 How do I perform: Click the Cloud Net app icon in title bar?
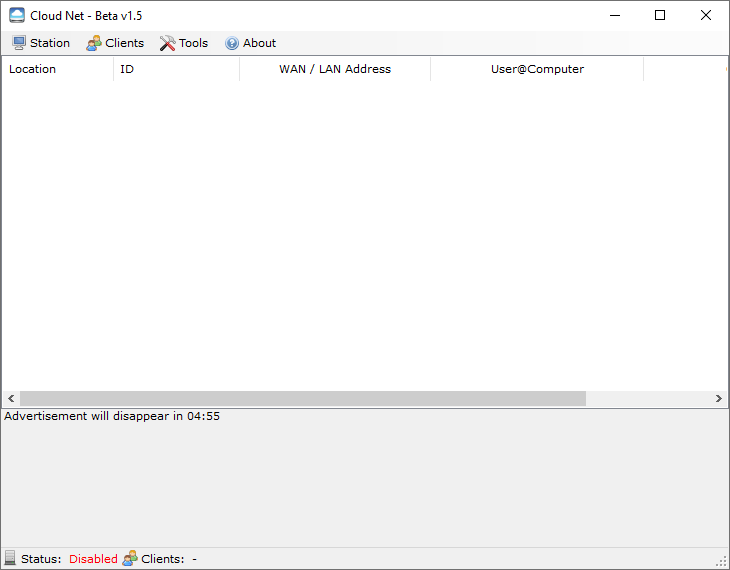pyautogui.click(x=16, y=15)
